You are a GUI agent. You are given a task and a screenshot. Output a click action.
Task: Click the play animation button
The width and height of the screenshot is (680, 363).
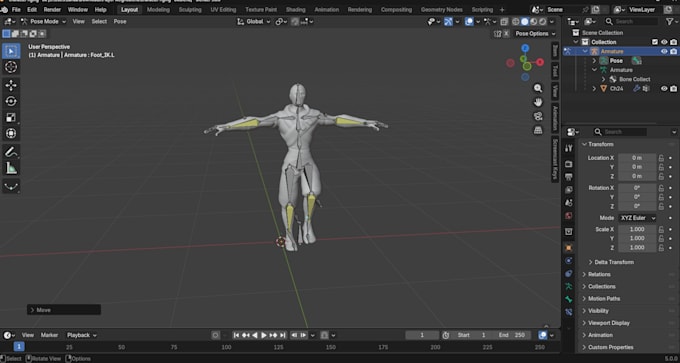coord(264,335)
